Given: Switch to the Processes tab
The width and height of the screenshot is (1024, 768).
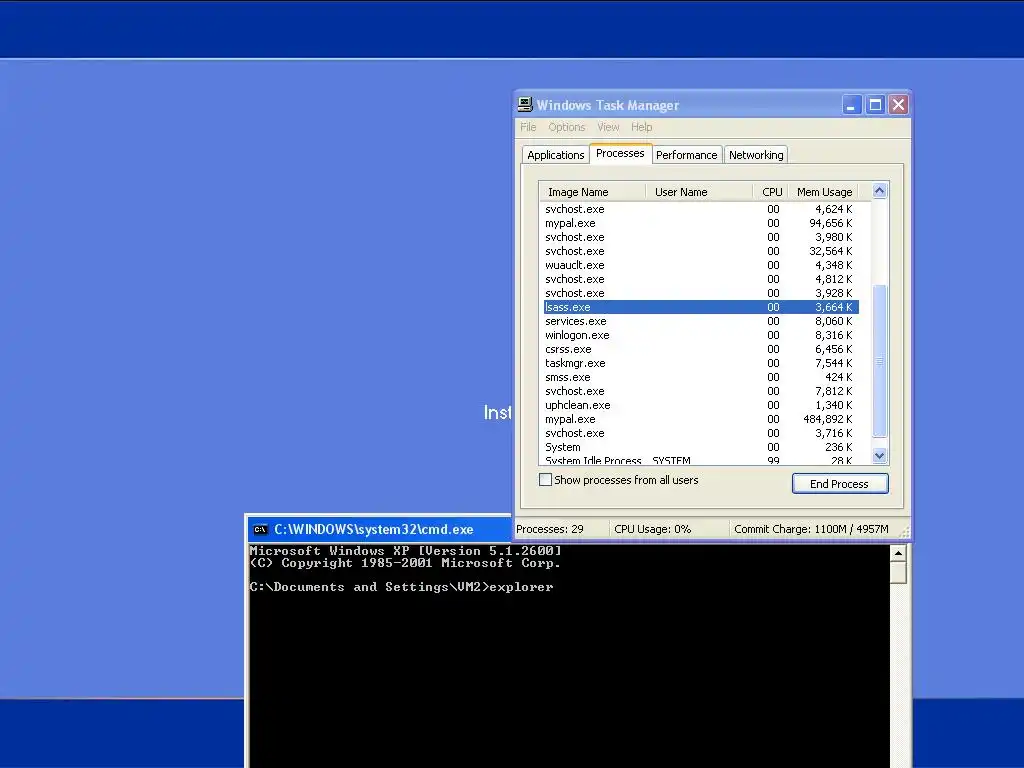Looking at the screenshot, I should coord(620,153).
